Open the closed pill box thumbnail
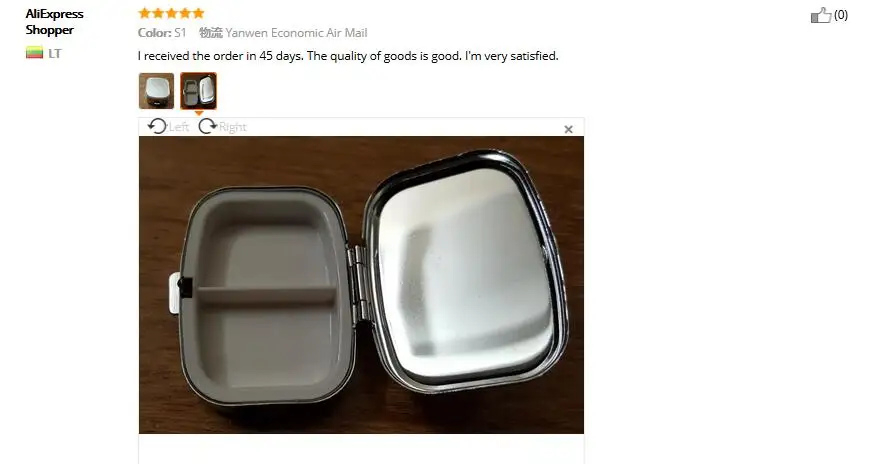This screenshot has height=464, width=869. [x=156, y=91]
